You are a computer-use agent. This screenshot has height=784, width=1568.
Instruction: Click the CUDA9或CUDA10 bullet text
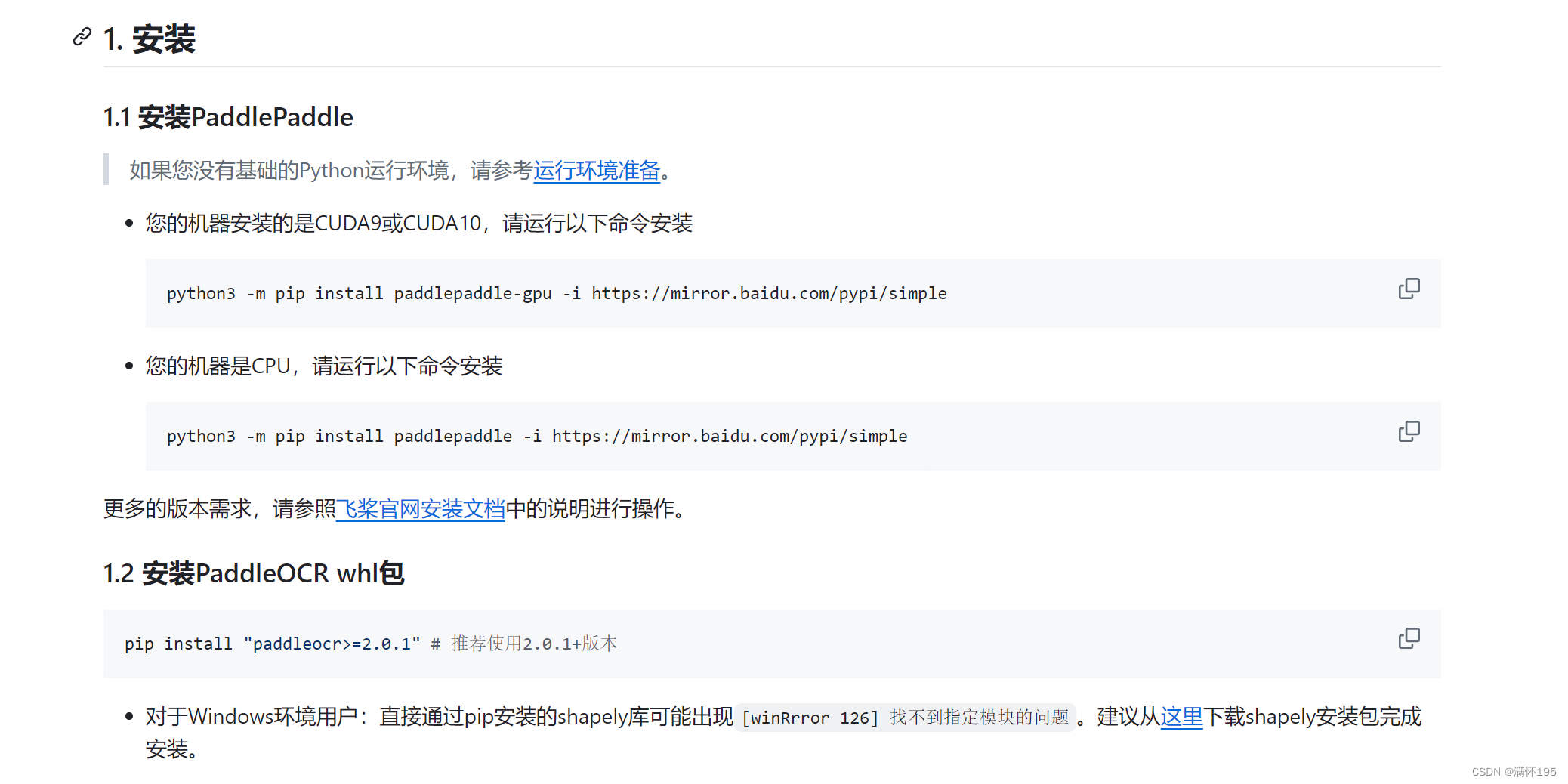[x=419, y=224]
